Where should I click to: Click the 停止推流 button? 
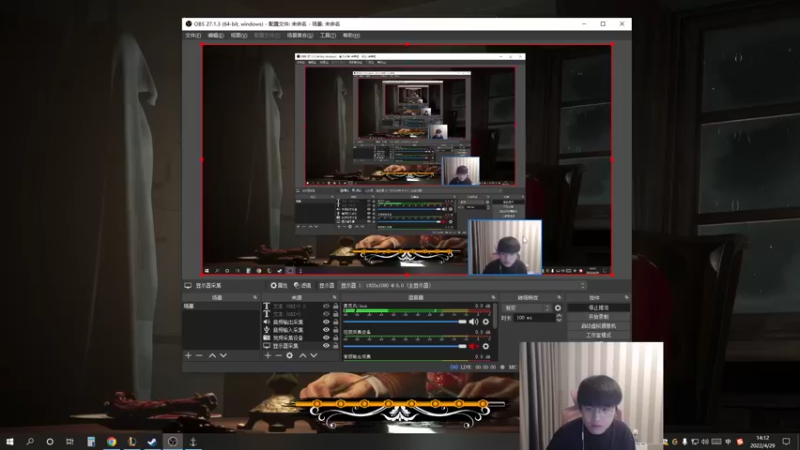click(x=598, y=308)
